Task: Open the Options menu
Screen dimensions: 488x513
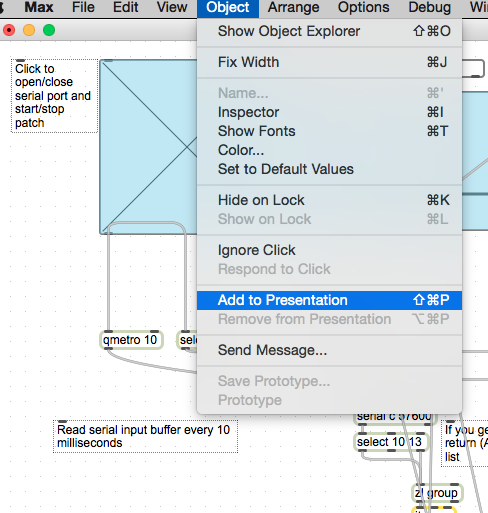Action: (363, 7)
